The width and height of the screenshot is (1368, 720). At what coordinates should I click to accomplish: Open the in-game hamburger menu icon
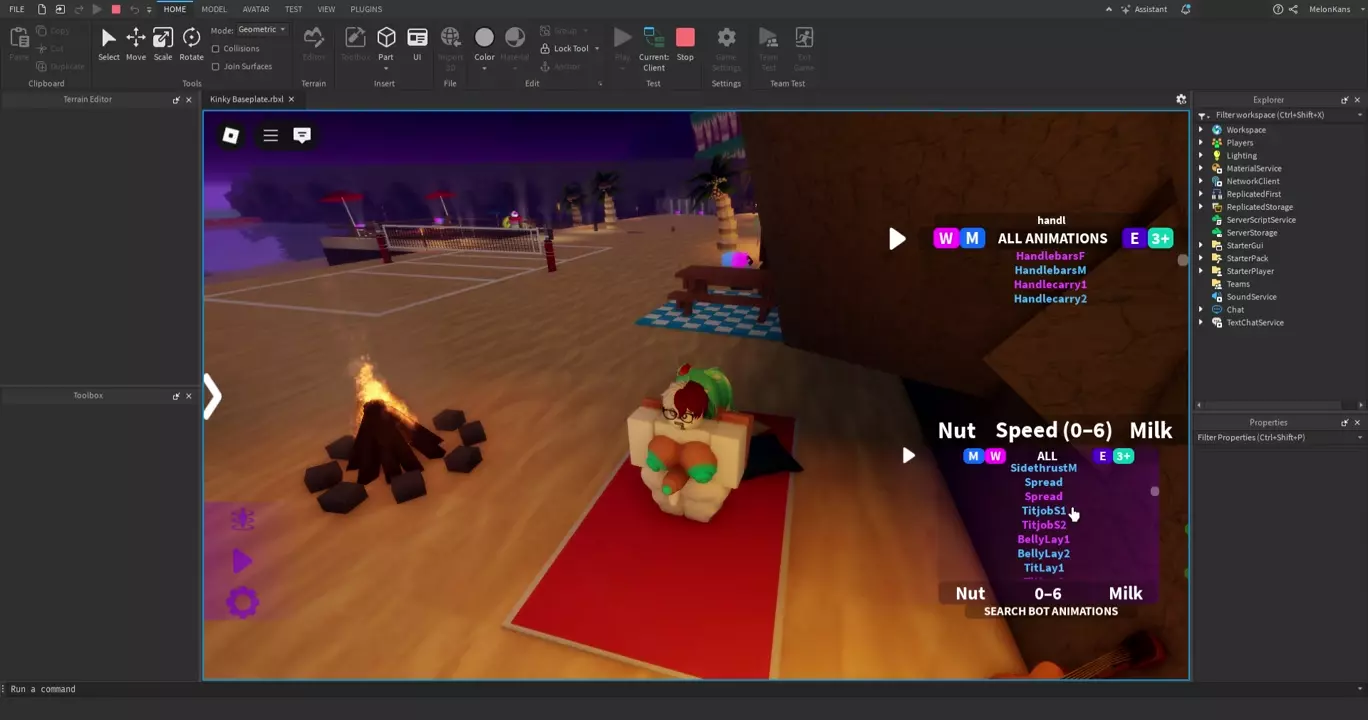pyautogui.click(x=270, y=135)
